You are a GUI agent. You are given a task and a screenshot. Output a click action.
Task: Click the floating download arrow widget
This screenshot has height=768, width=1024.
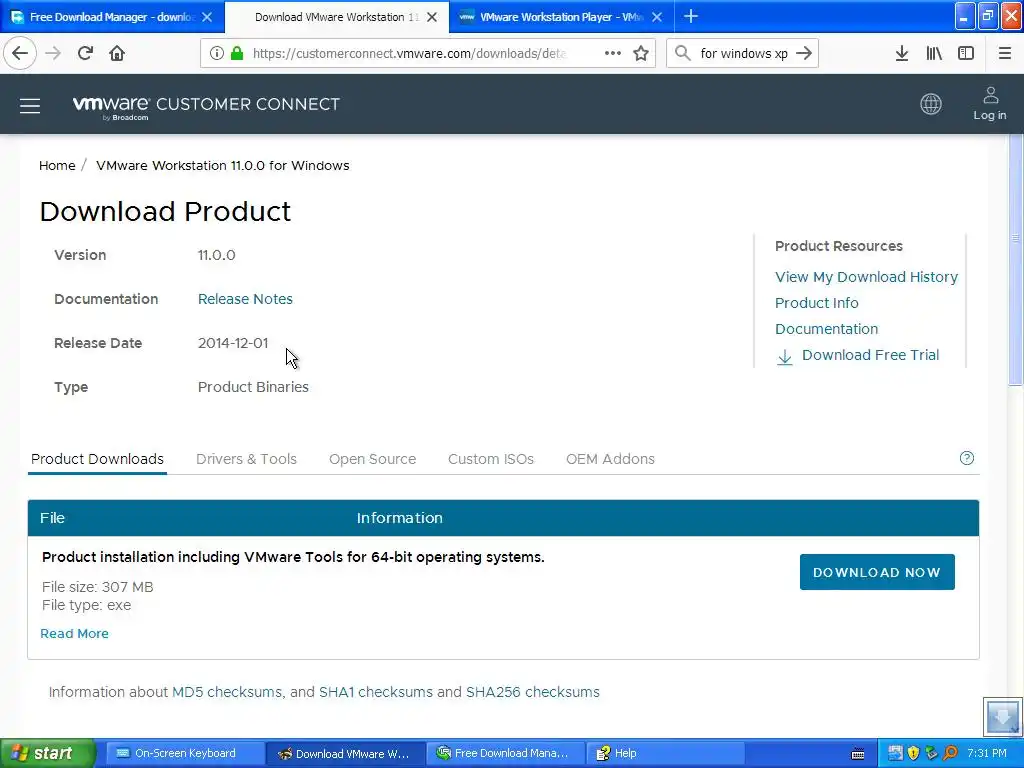[1002, 716]
